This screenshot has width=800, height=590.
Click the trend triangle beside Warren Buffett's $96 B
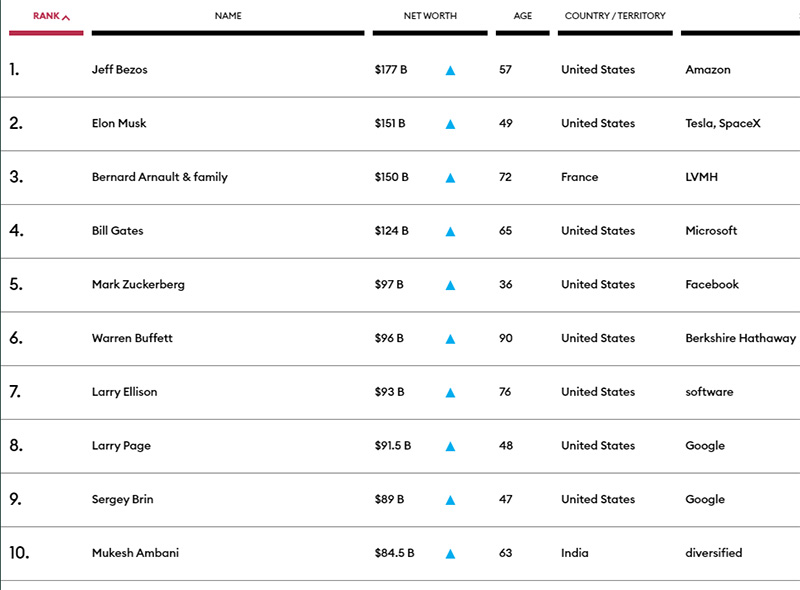[x=450, y=339]
